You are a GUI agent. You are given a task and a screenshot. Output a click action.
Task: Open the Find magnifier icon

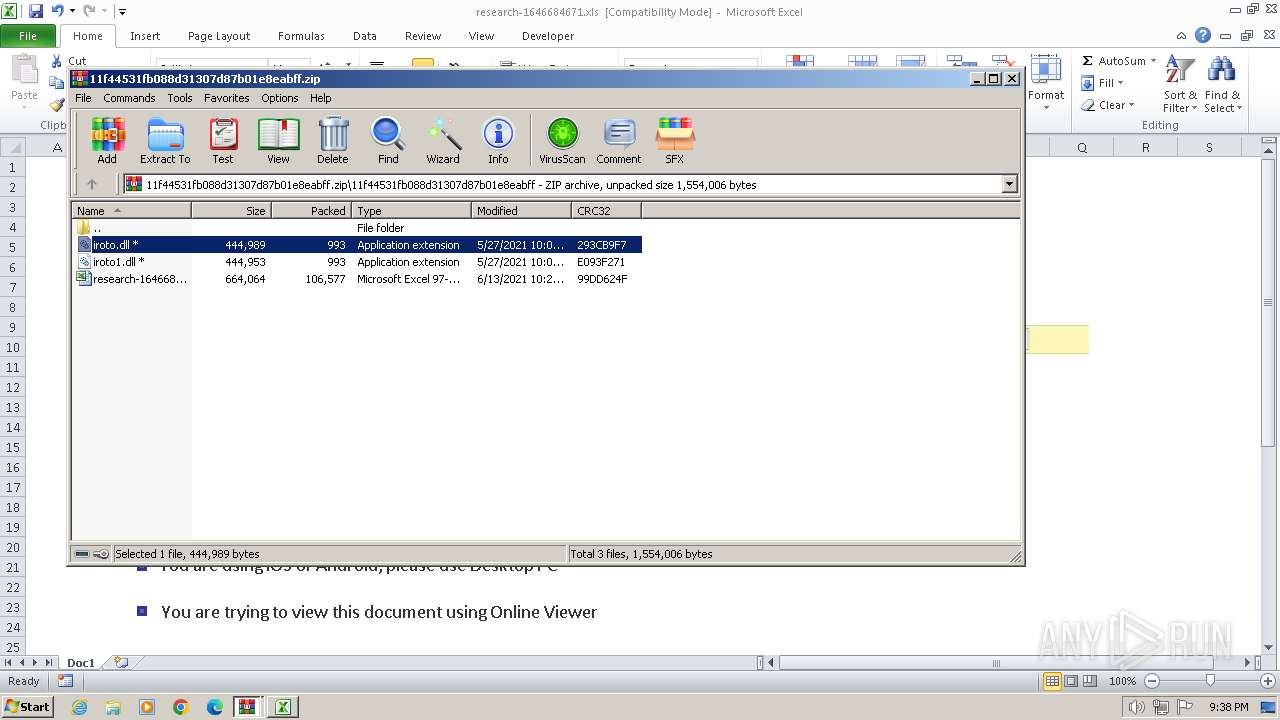(x=388, y=140)
